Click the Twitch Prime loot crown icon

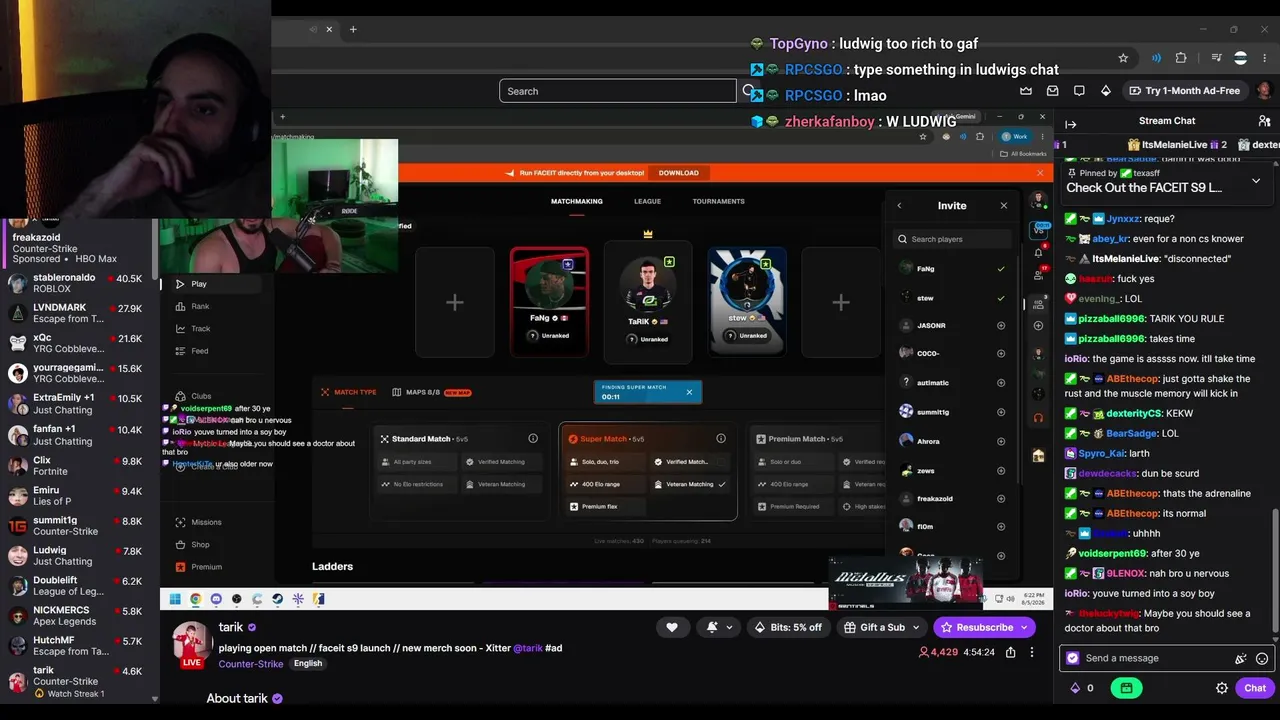(1026, 91)
